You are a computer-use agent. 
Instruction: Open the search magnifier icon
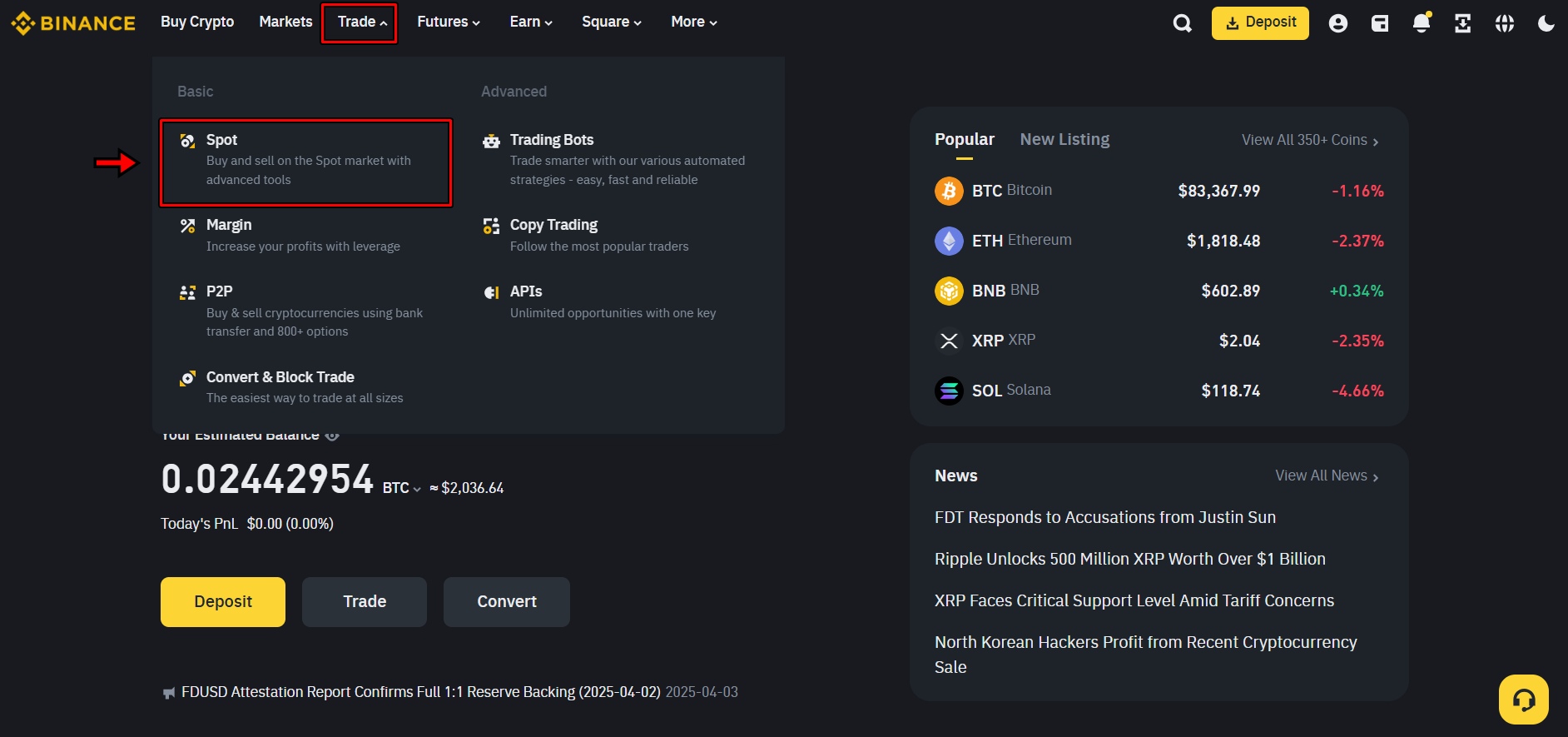[1182, 22]
